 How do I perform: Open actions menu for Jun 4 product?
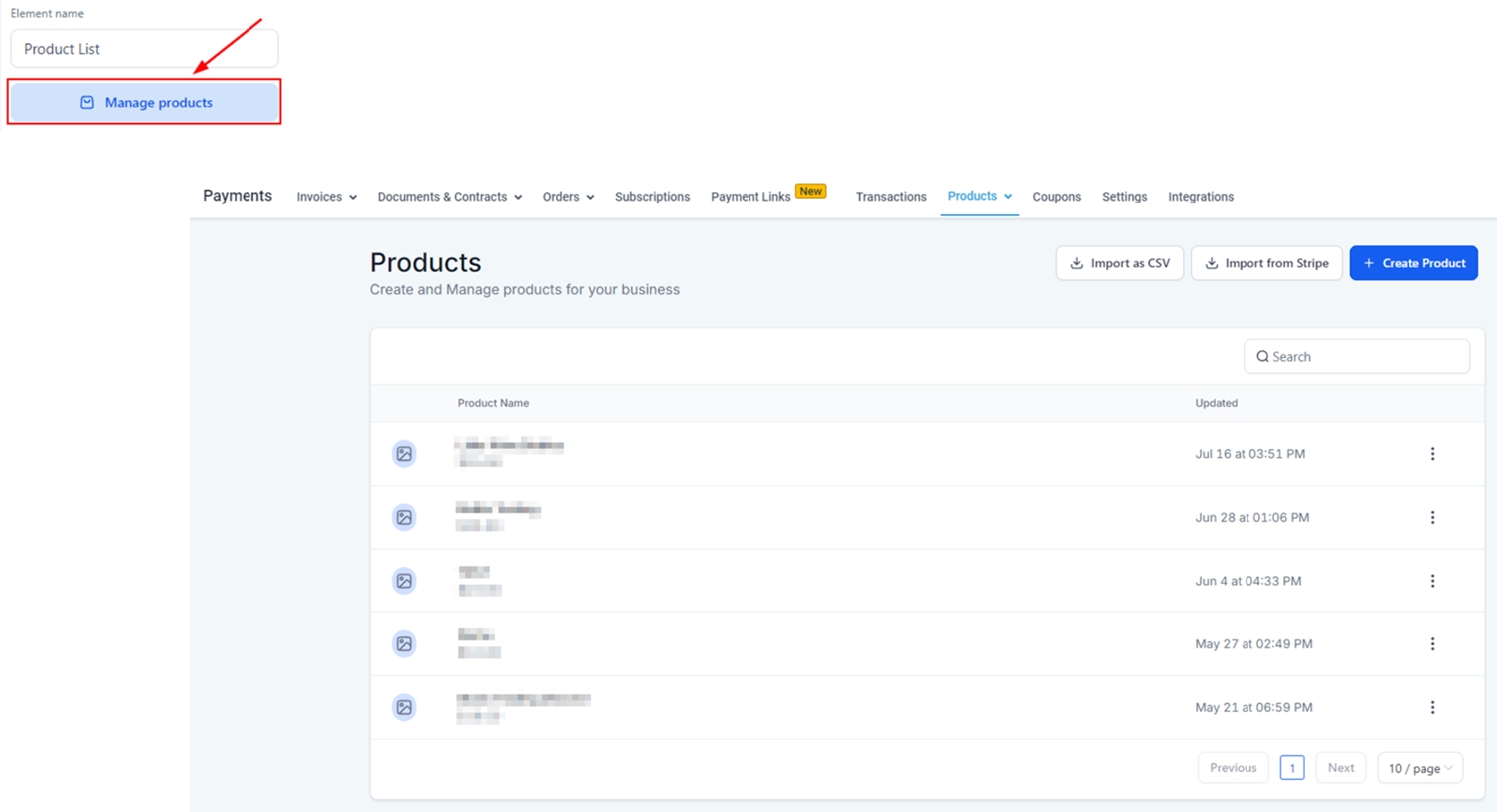1432,581
